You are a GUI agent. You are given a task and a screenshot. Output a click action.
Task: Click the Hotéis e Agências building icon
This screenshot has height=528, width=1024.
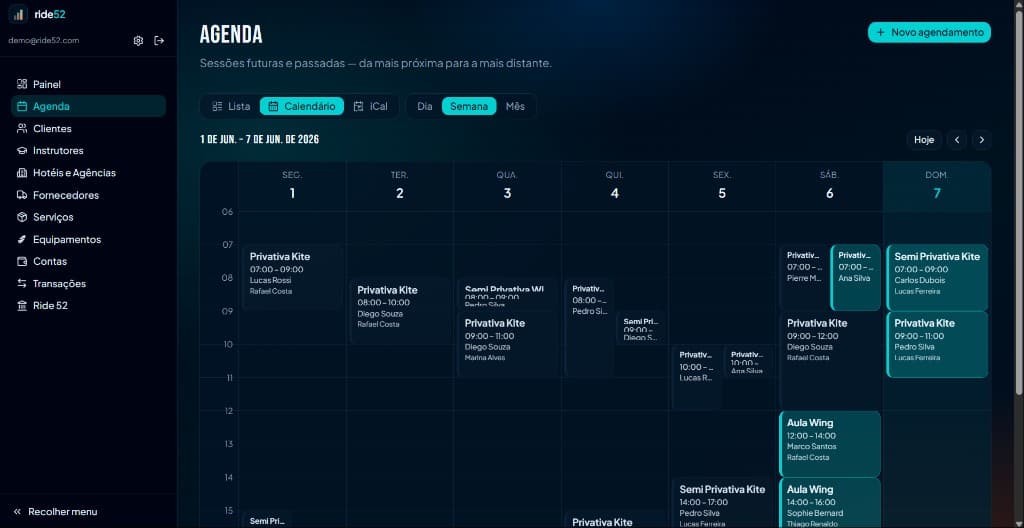click(x=22, y=173)
